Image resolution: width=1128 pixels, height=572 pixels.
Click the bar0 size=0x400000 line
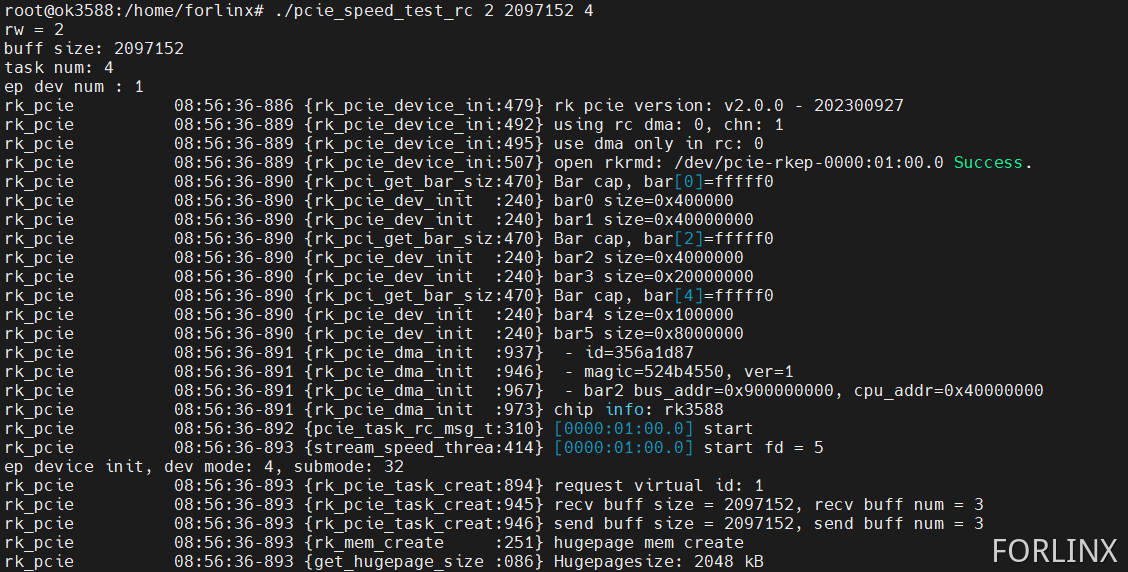click(x=644, y=201)
